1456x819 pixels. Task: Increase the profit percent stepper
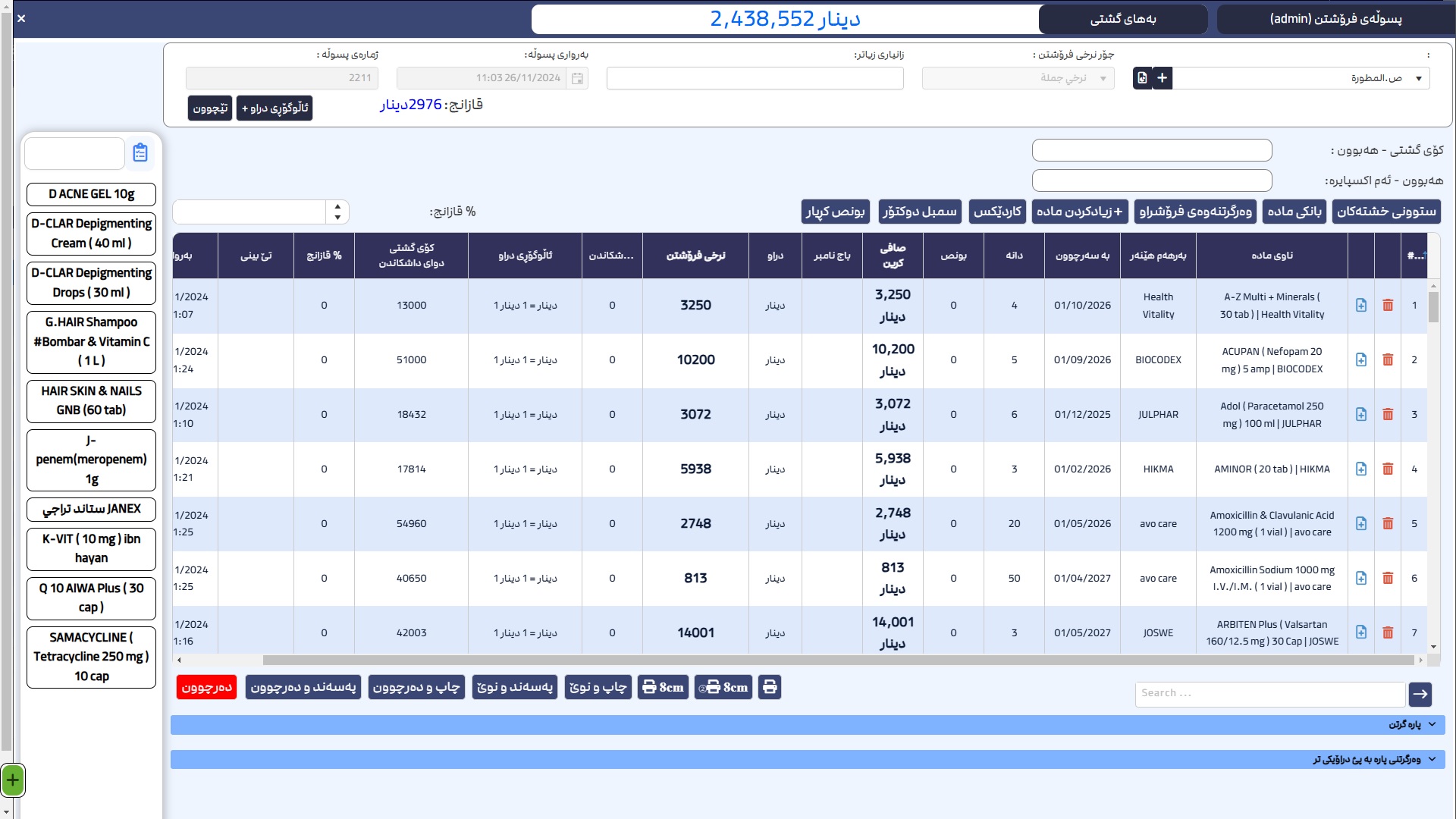click(x=337, y=206)
